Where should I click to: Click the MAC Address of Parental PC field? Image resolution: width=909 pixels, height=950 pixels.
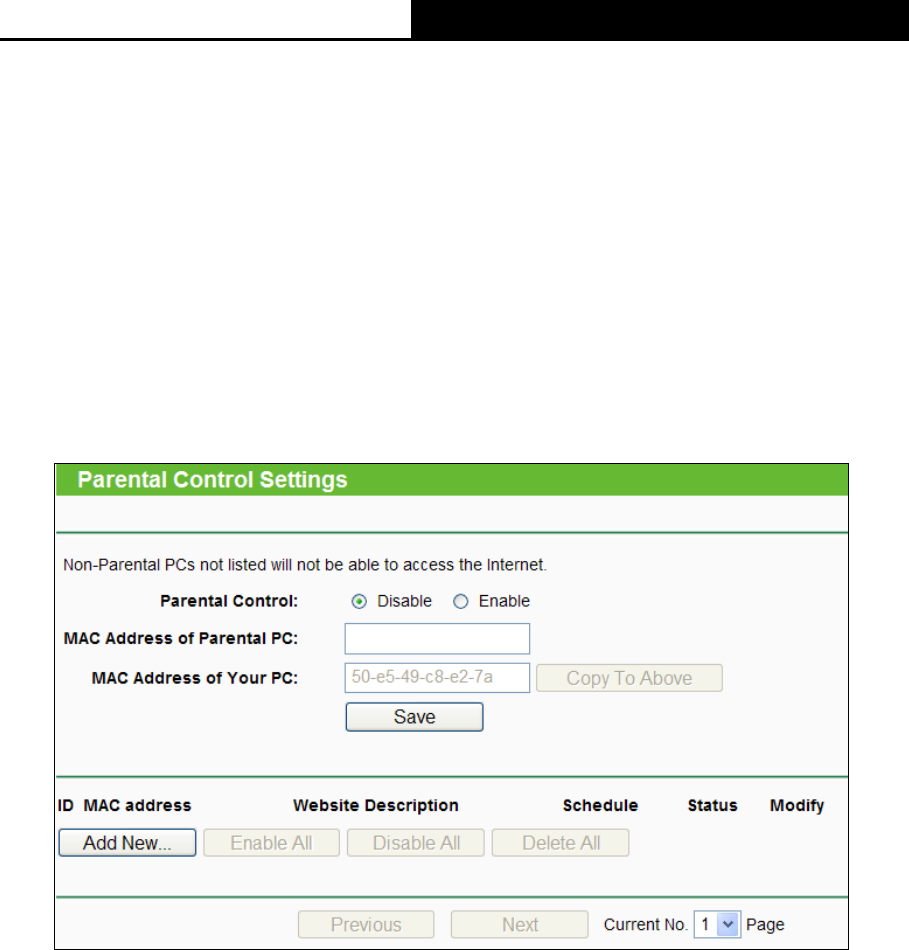click(x=437, y=639)
